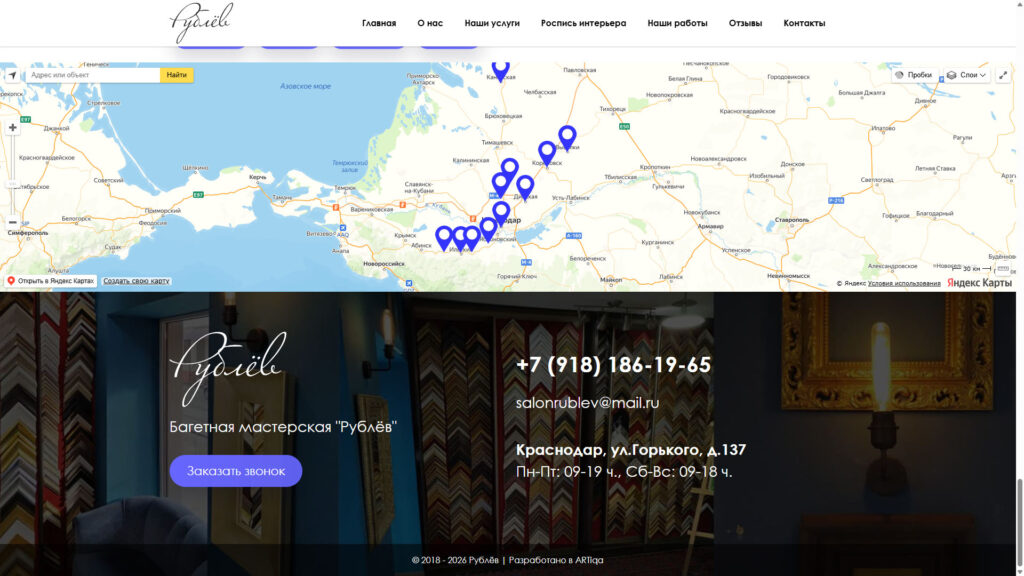Go to the Контакты page
The height and width of the screenshot is (576, 1024).
coord(804,23)
